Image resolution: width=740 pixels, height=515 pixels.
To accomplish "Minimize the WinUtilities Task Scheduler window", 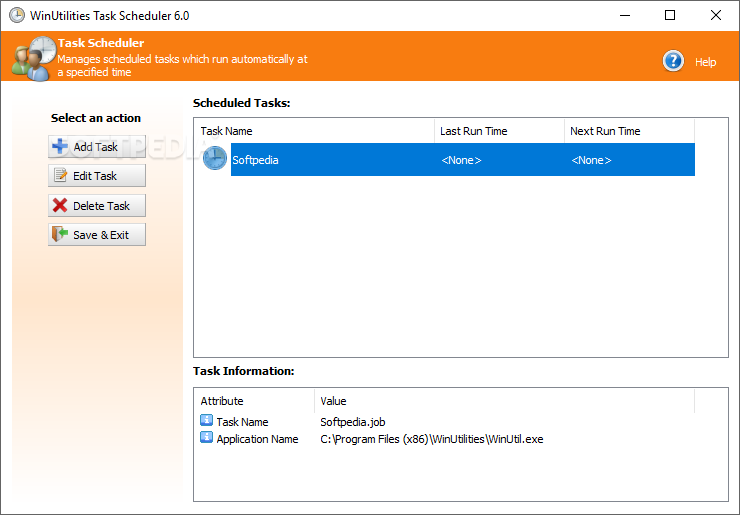I will click(x=625, y=15).
